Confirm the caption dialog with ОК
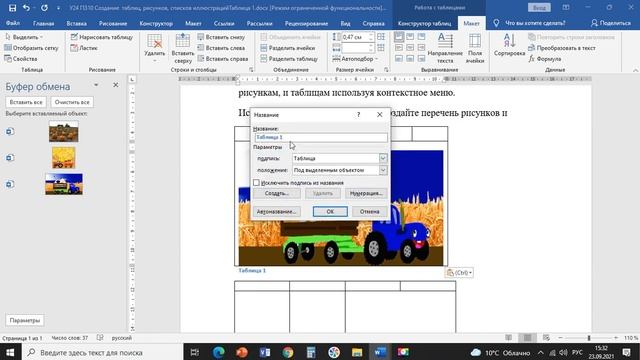Screen dimensions: 640x360 coord(330,211)
